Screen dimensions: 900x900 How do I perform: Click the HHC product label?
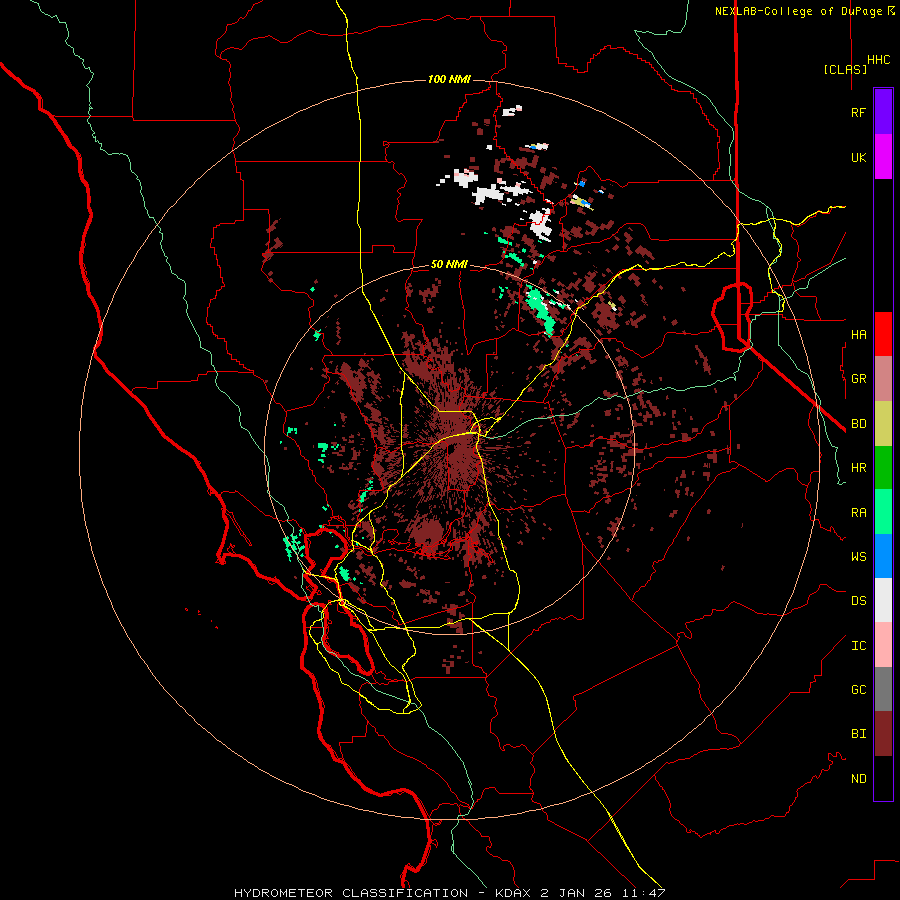tap(879, 60)
